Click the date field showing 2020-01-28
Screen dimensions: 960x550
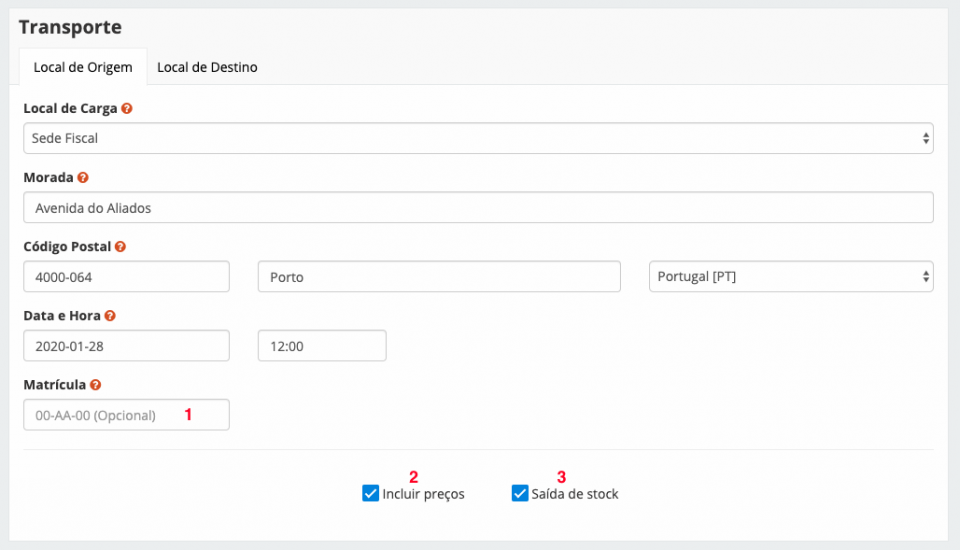click(126, 346)
